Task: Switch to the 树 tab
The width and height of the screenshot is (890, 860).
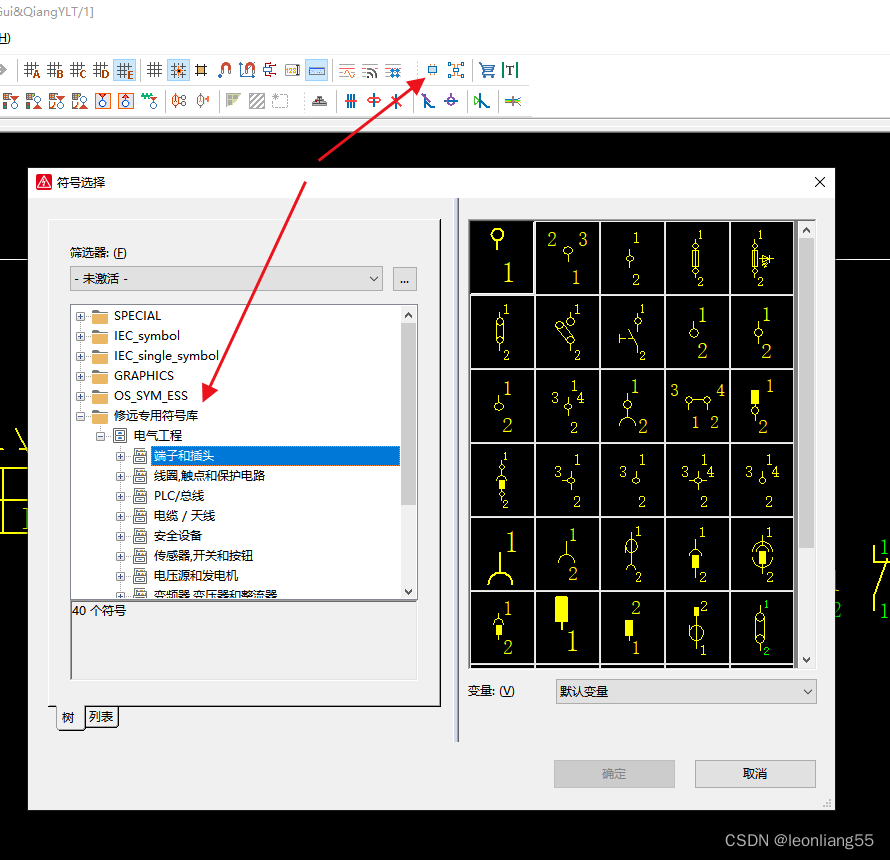Action: [69, 717]
